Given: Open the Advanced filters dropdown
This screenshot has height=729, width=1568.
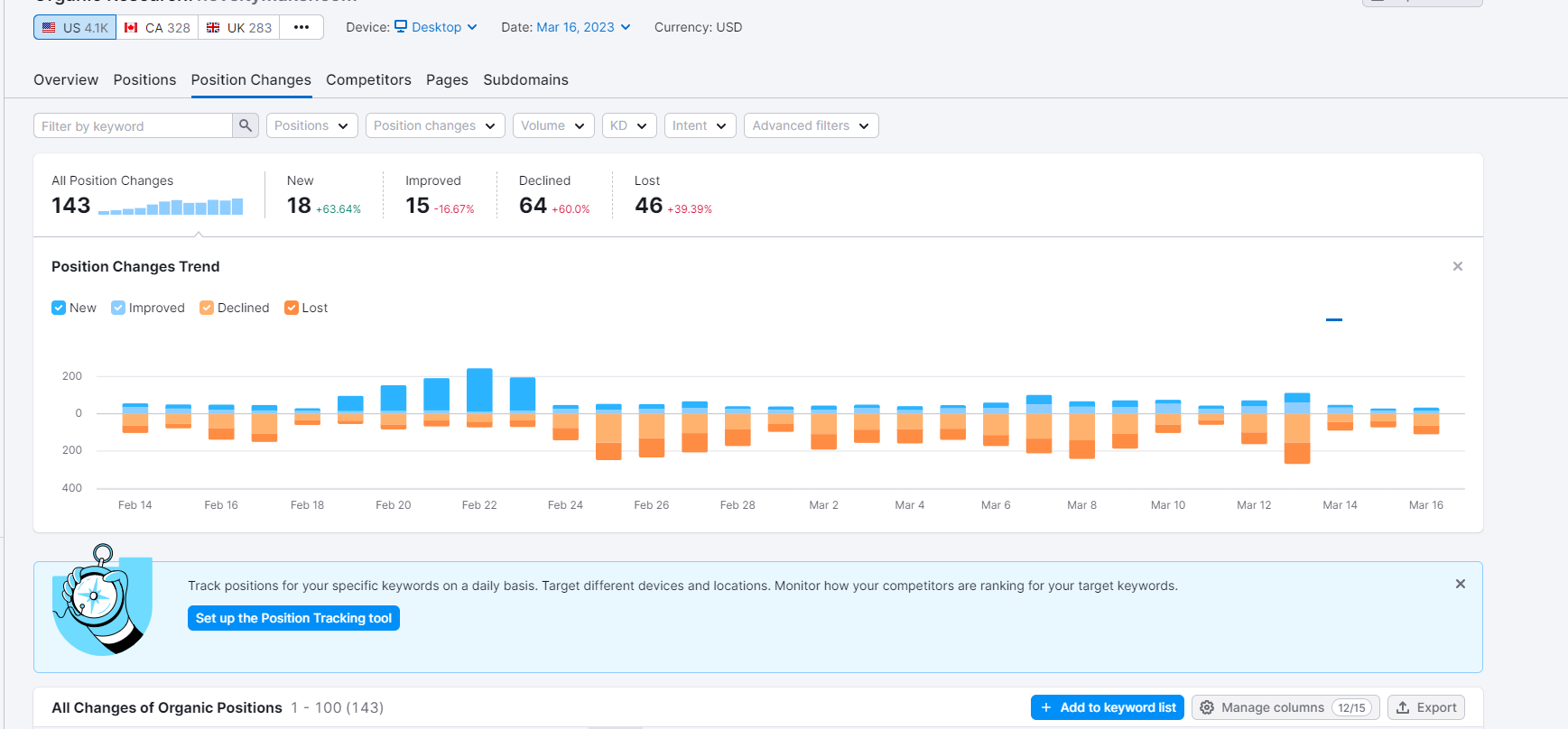Looking at the screenshot, I should (812, 125).
